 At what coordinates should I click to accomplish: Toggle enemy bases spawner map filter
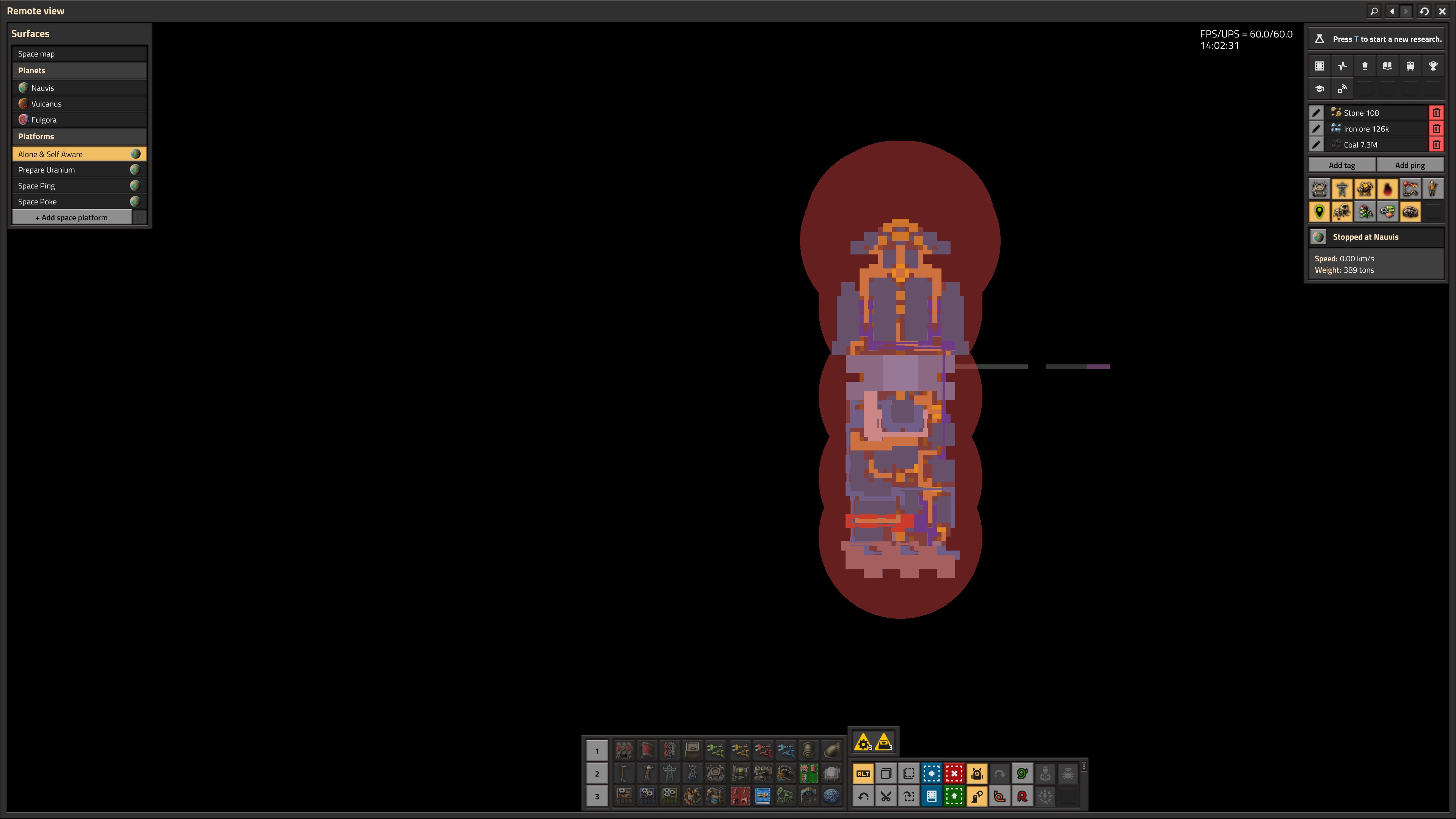point(1342,212)
